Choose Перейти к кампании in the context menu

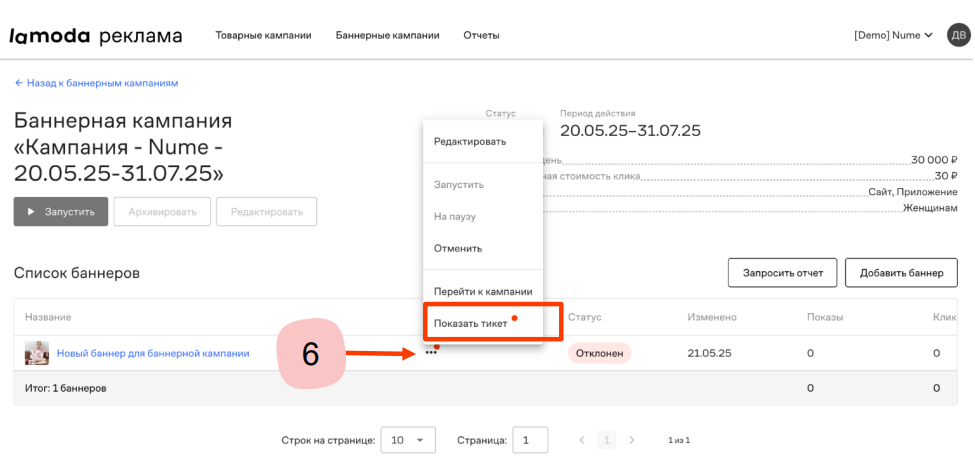coord(483,291)
